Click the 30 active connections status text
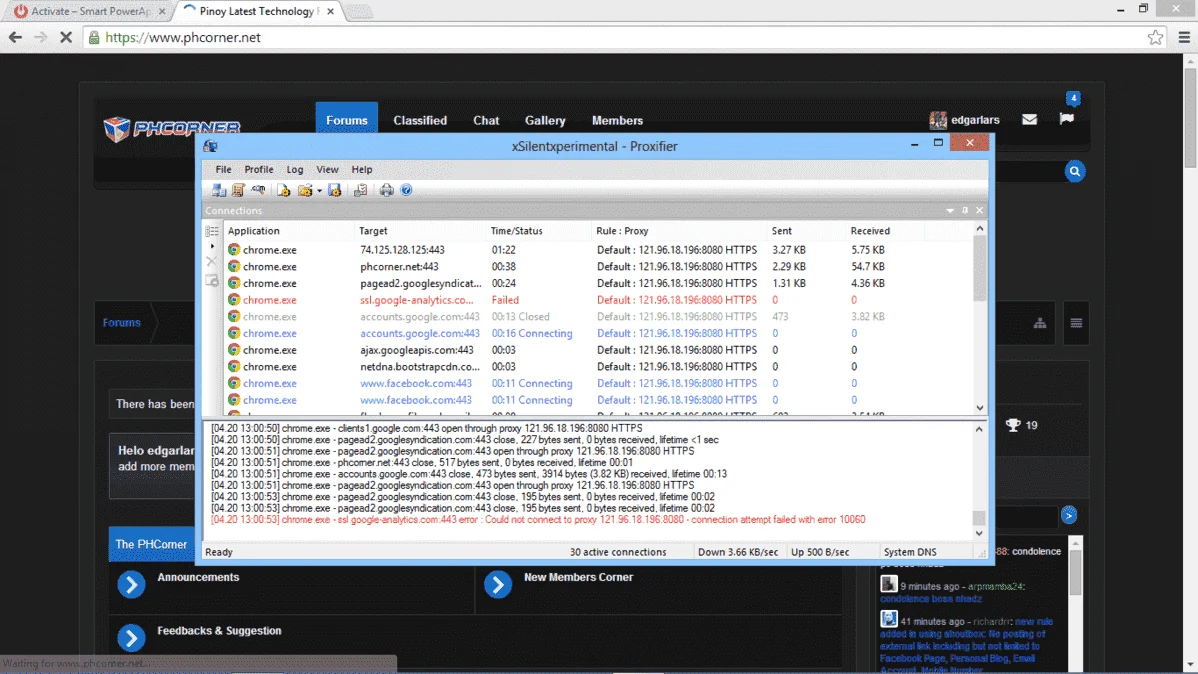Screen dimensions: 1198x674 [617, 552]
